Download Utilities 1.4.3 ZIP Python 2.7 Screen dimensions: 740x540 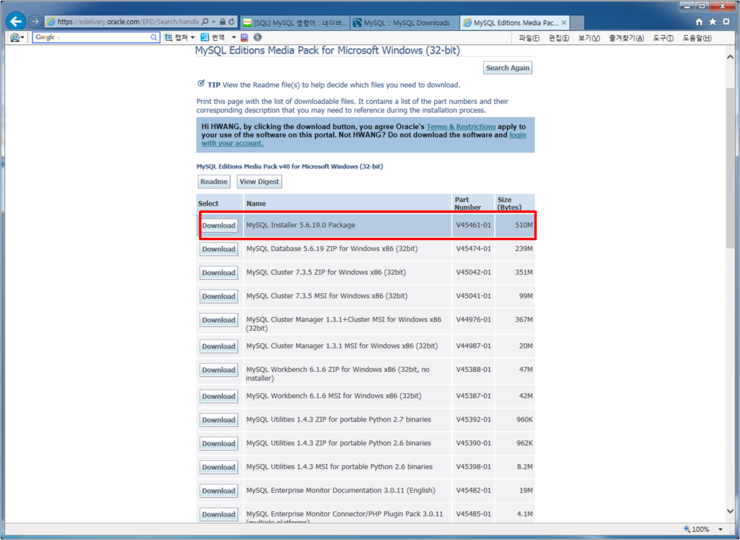coord(219,420)
